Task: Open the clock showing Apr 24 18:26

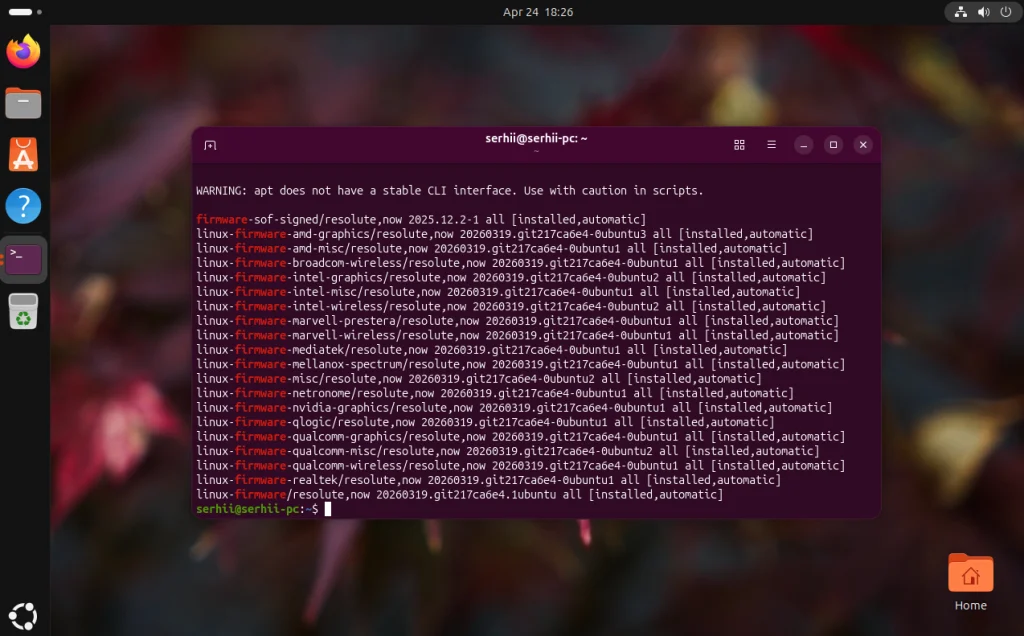Action: point(537,12)
